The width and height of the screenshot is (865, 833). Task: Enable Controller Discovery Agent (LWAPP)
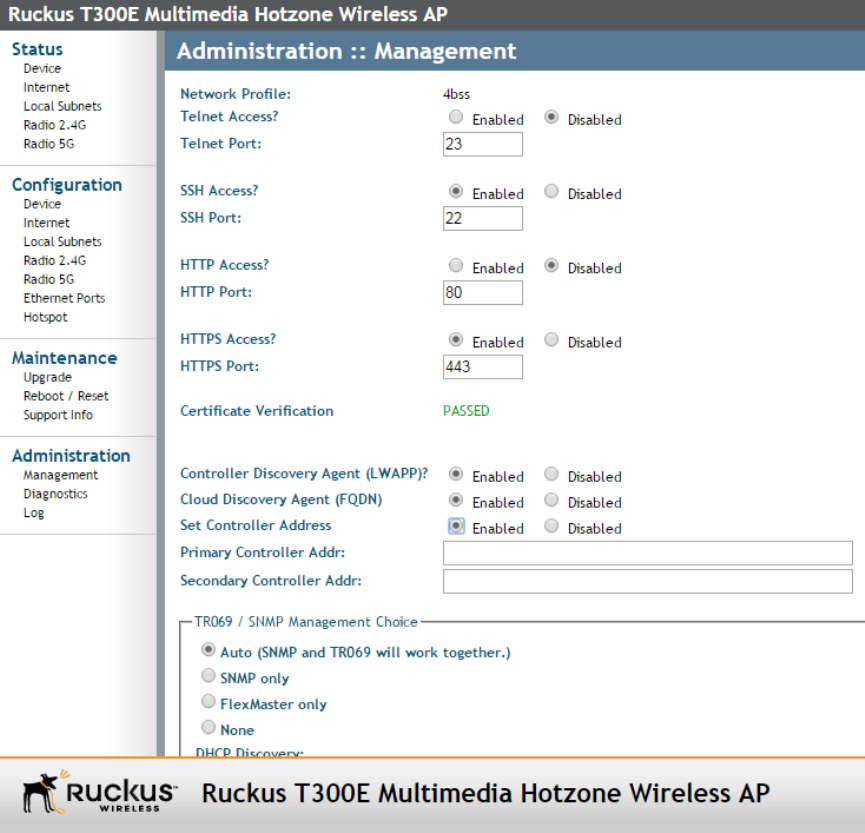pyautogui.click(x=456, y=474)
